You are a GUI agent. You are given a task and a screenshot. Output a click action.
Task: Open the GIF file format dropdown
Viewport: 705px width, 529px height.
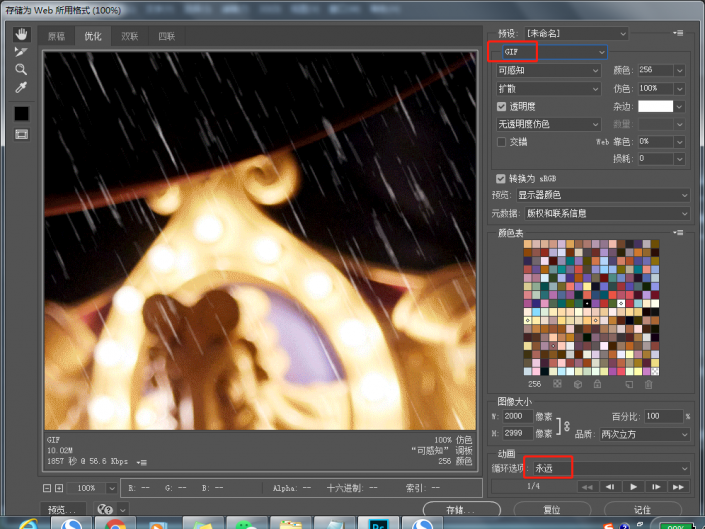pyautogui.click(x=551, y=52)
